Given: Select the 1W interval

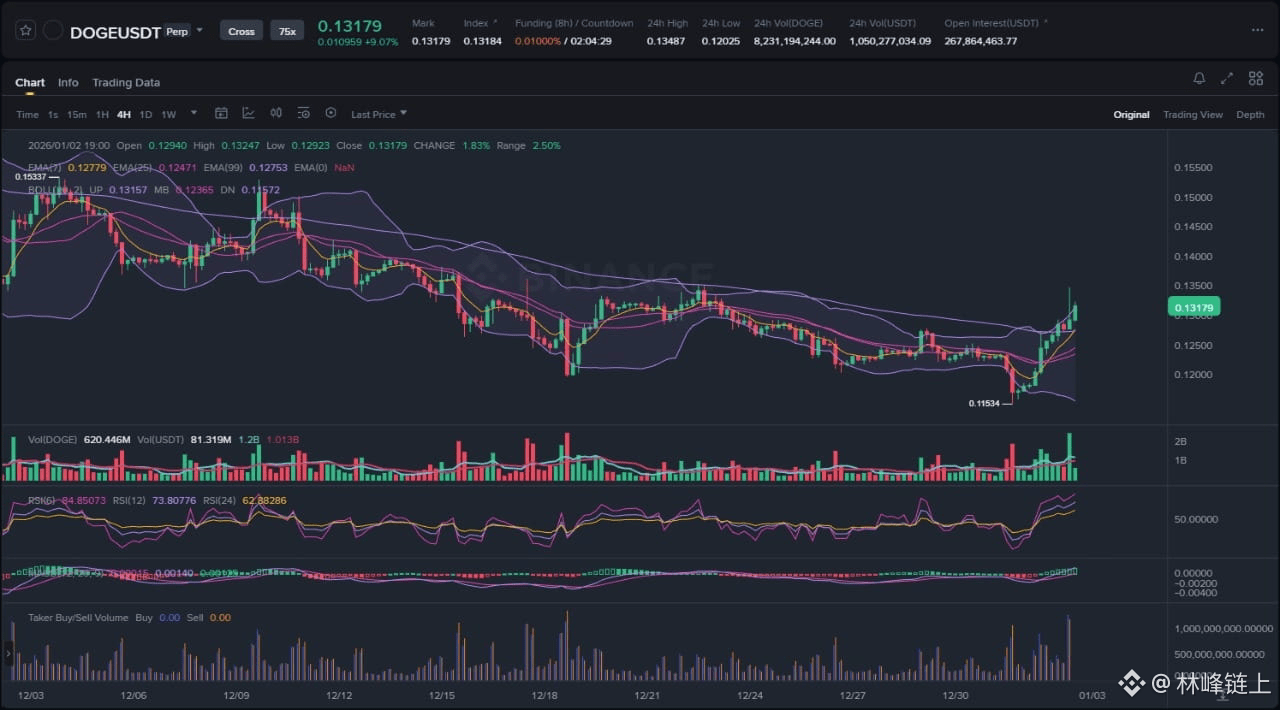Looking at the screenshot, I should (168, 114).
